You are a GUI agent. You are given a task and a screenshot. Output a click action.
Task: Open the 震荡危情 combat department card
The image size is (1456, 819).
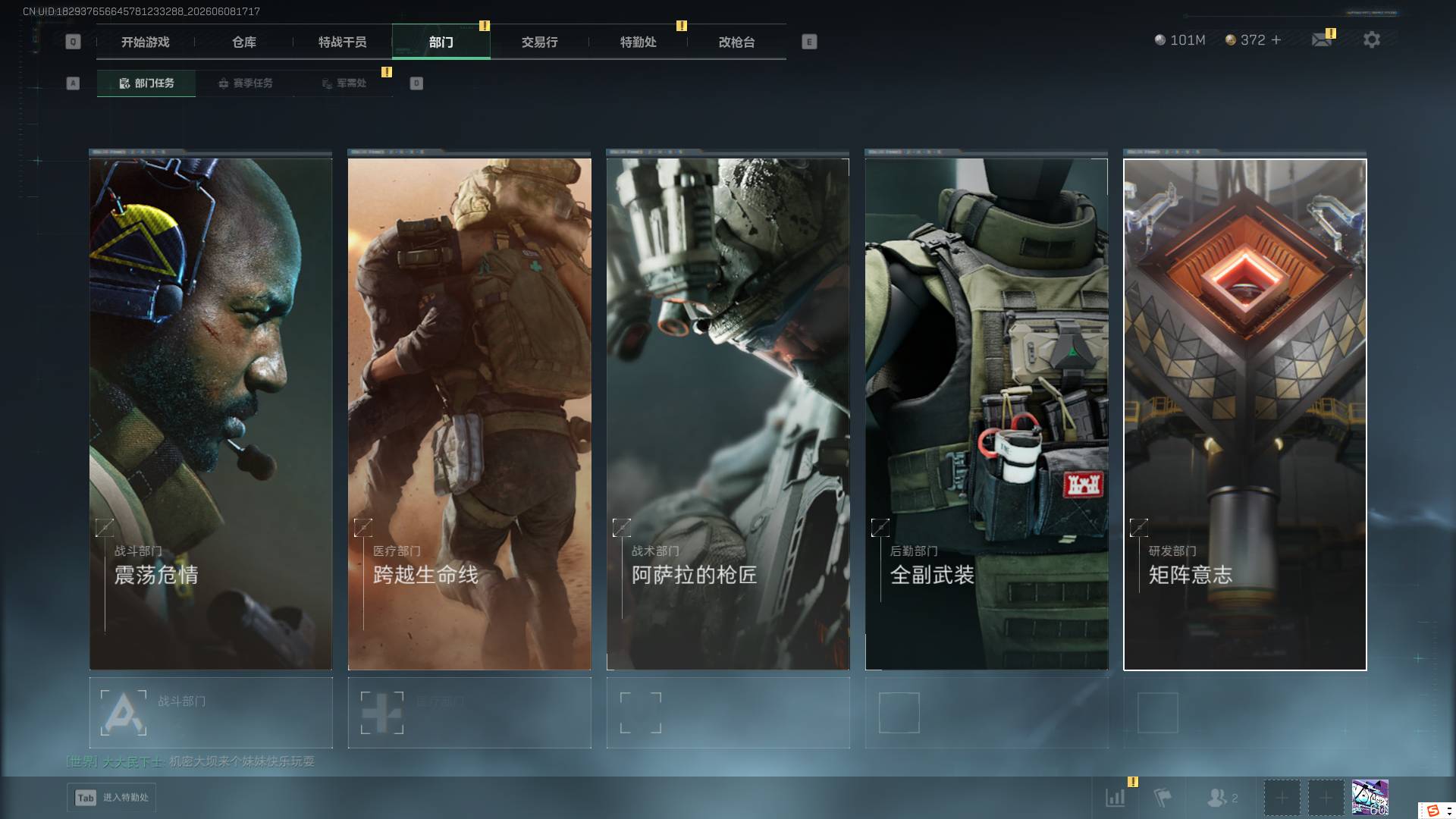point(211,413)
